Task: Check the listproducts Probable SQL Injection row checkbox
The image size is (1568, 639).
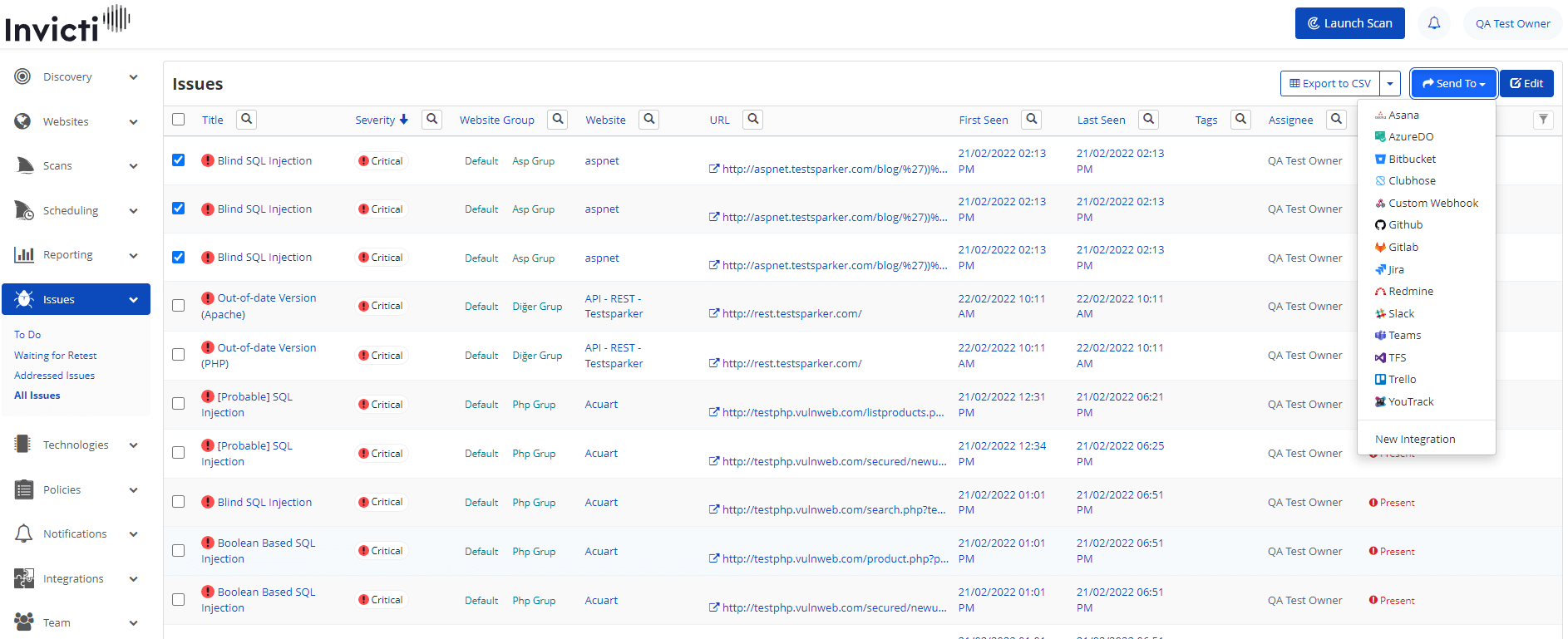Action: coord(178,403)
